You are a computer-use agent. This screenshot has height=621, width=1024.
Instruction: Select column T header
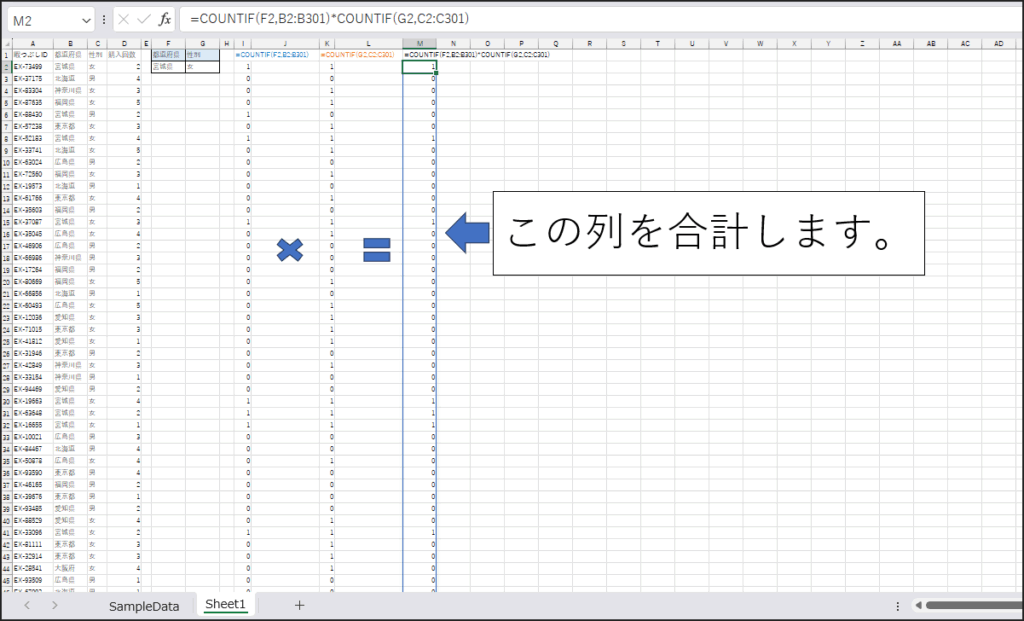click(658, 44)
